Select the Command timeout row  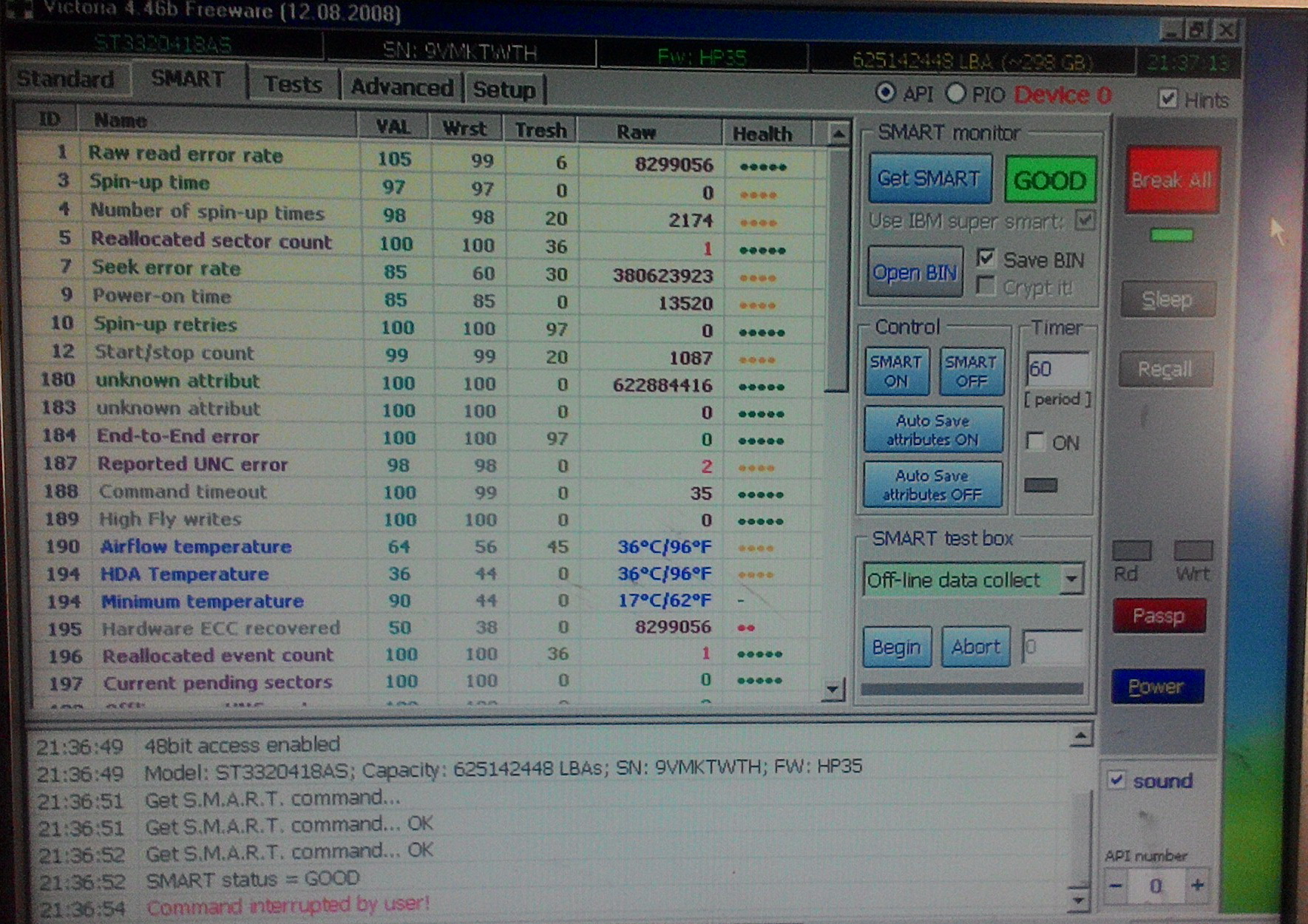[x=425, y=492]
